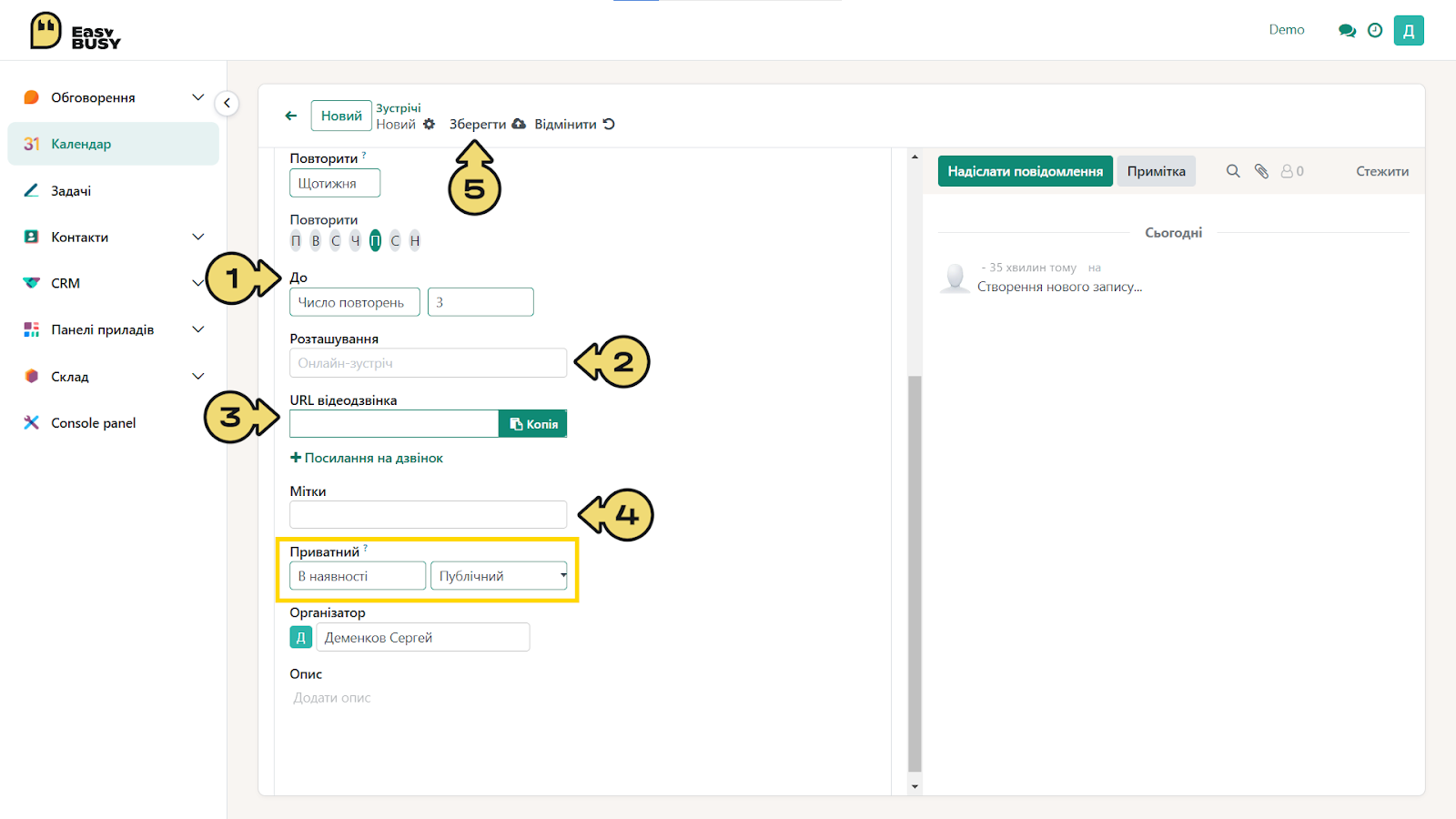This screenshot has width=1456, height=819.
Task: Toggle first С (Wednesday) weekday
Action: pyautogui.click(x=336, y=240)
